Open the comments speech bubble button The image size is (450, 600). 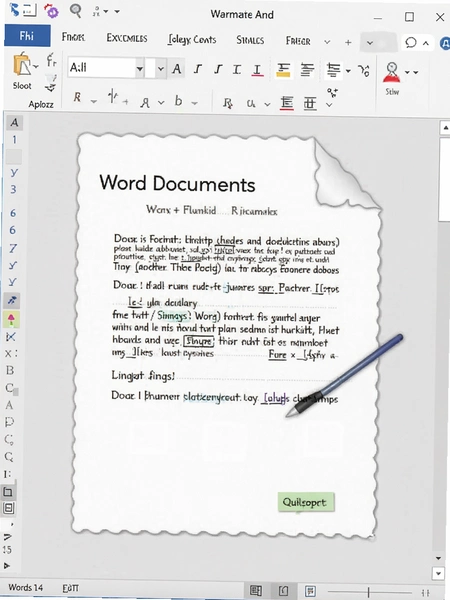tap(411, 42)
